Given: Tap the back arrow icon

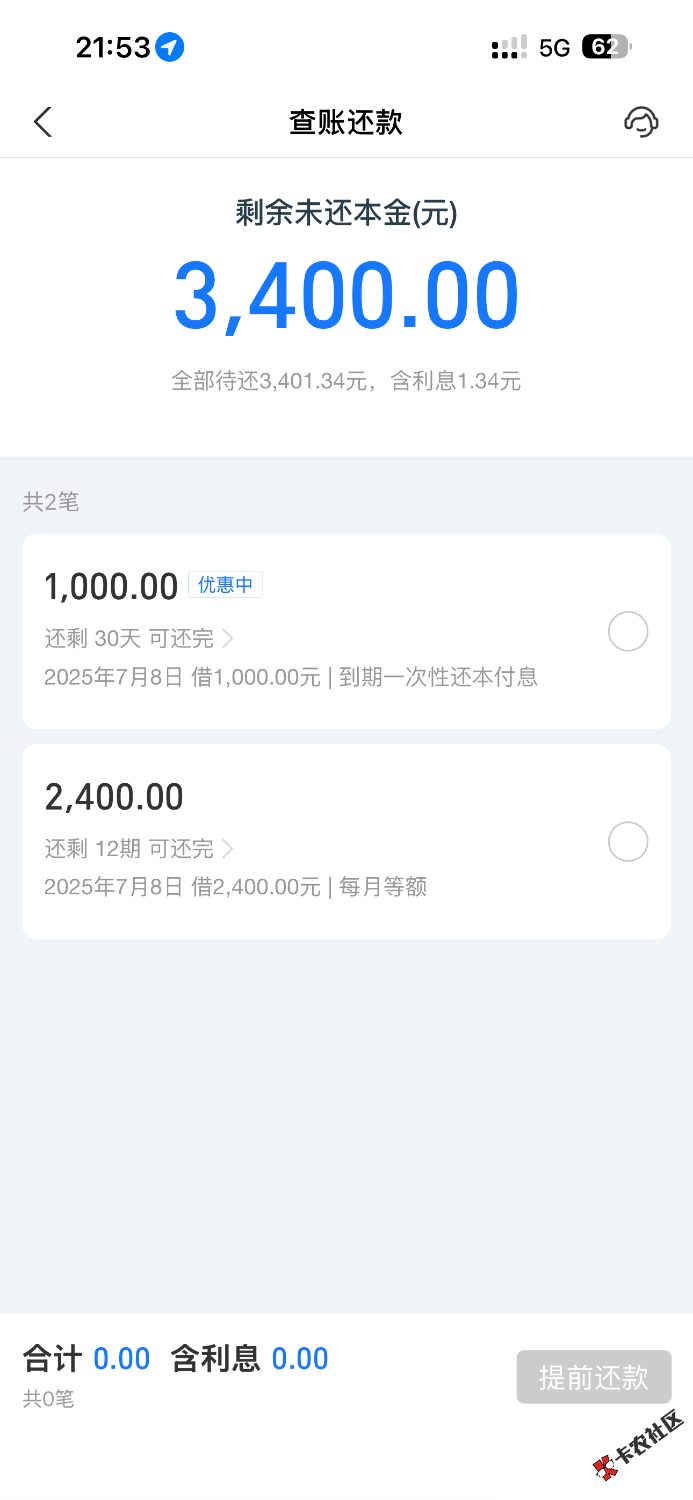Looking at the screenshot, I should [42, 122].
